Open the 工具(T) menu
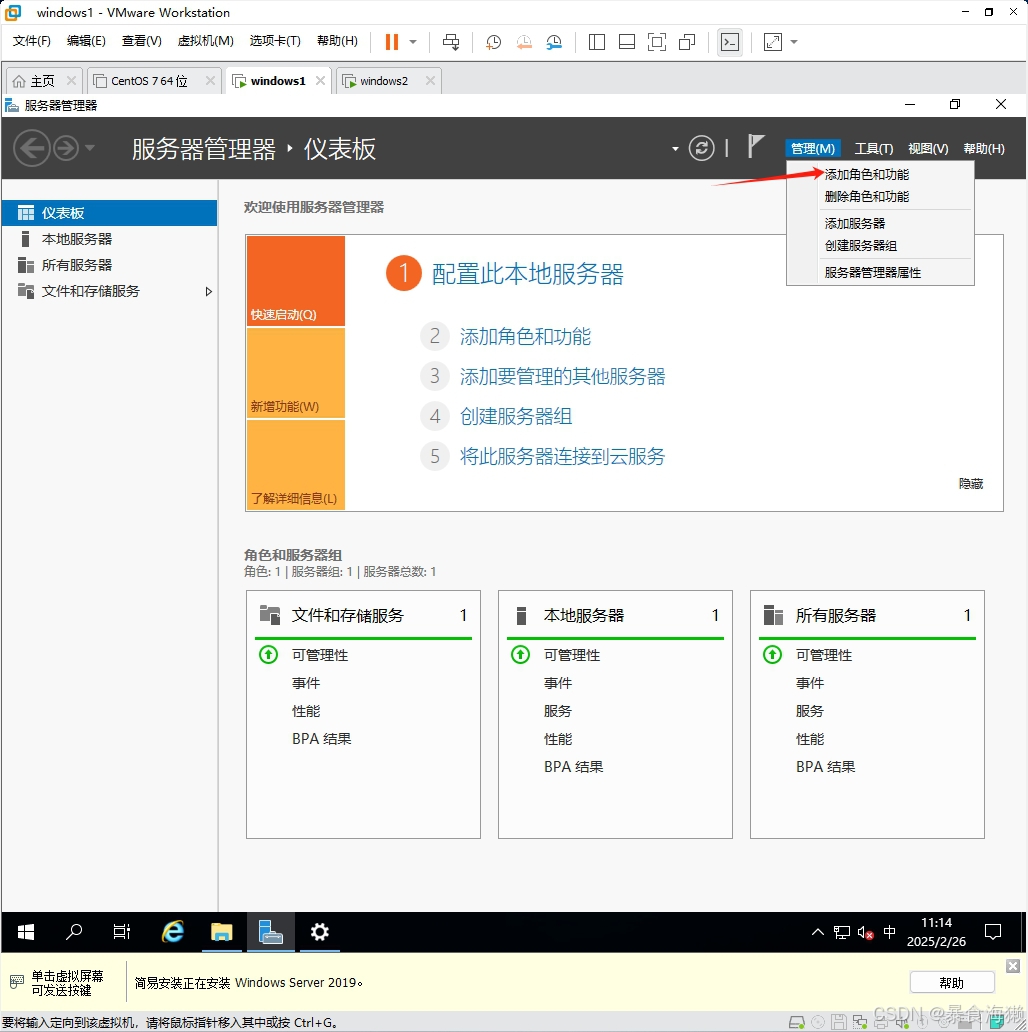 tap(873, 149)
